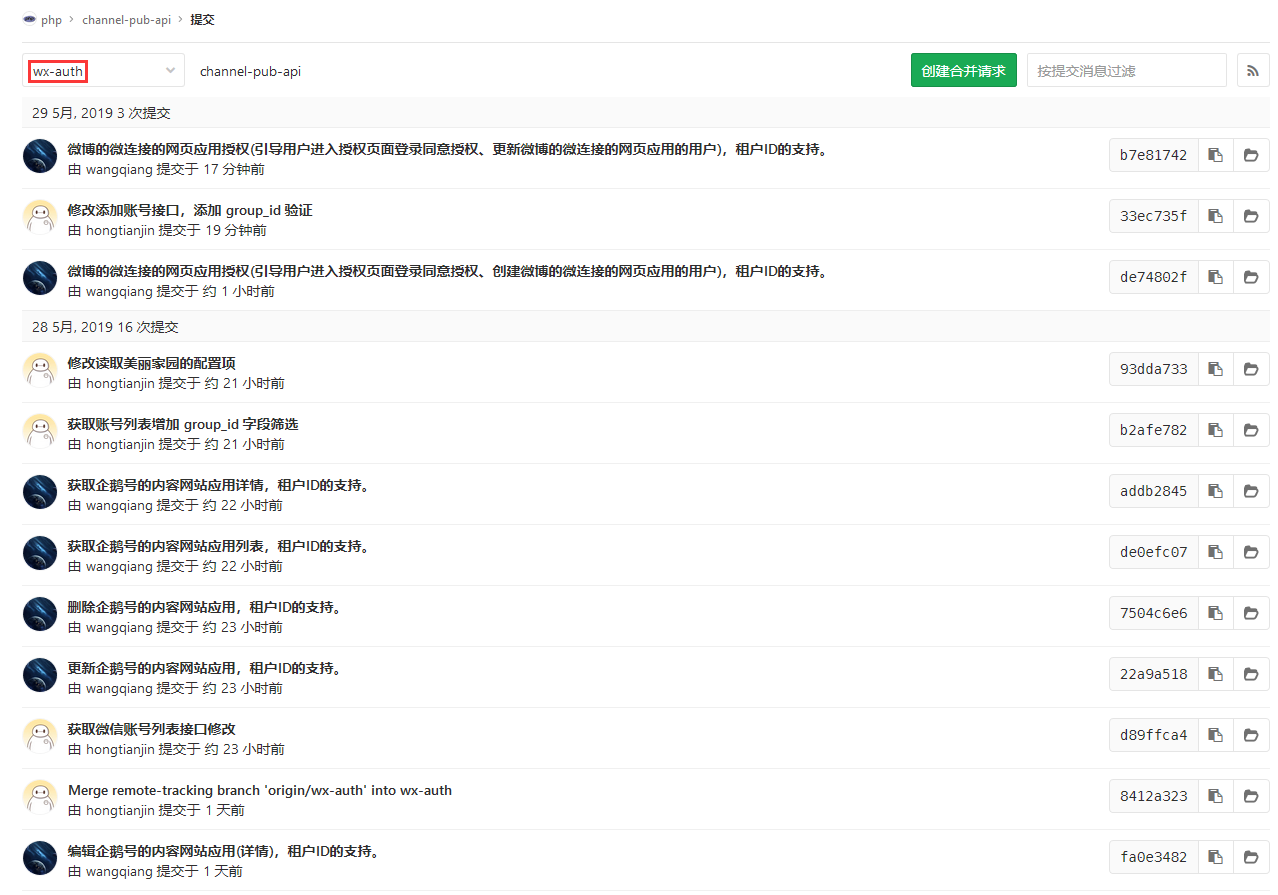Copy commit SHA 93dda733 to clipboard
Screen dimensions: 1278x895
click(x=1215, y=369)
